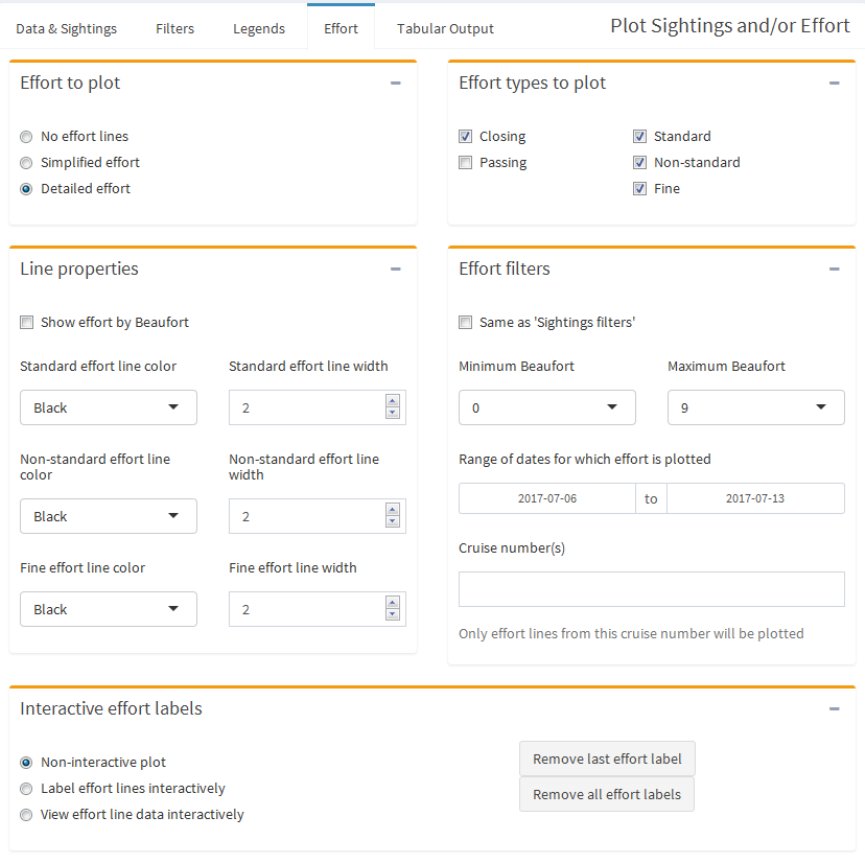Open the Data & Sightings tab
The height and width of the screenshot is (863, 865).
[66, 29]
